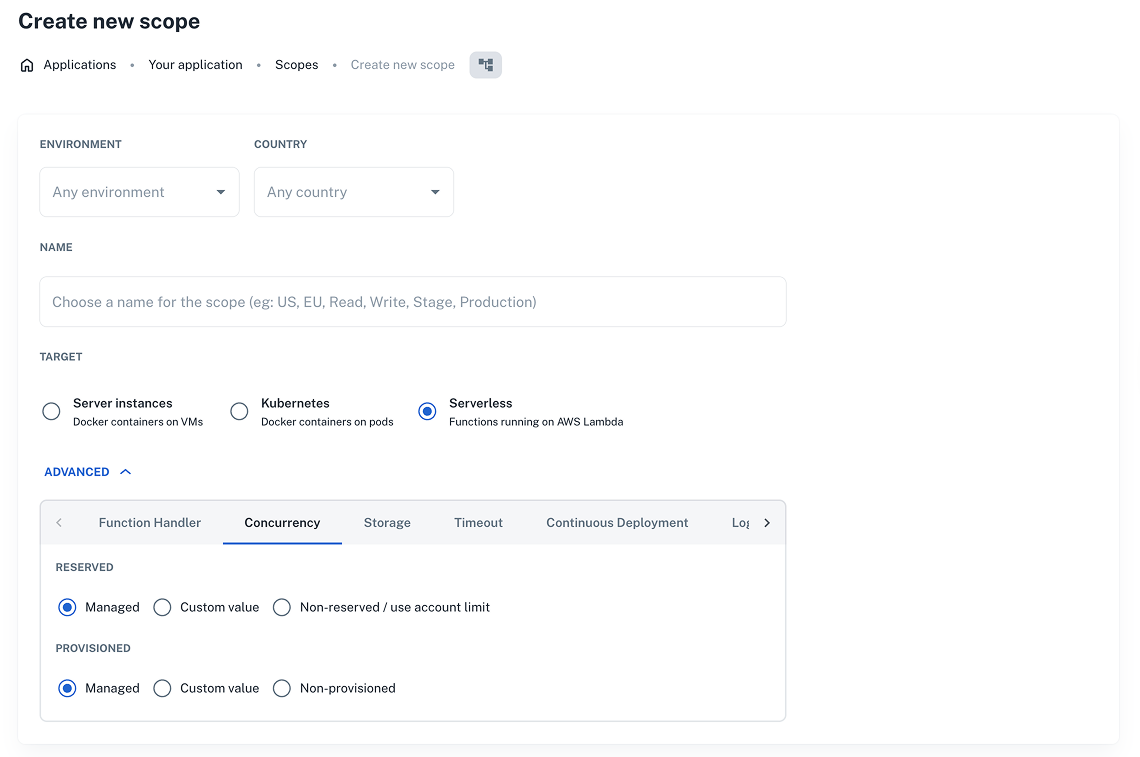Collapse the Advanced section
Screen dimensions: 1140x757
coord(88,472)
